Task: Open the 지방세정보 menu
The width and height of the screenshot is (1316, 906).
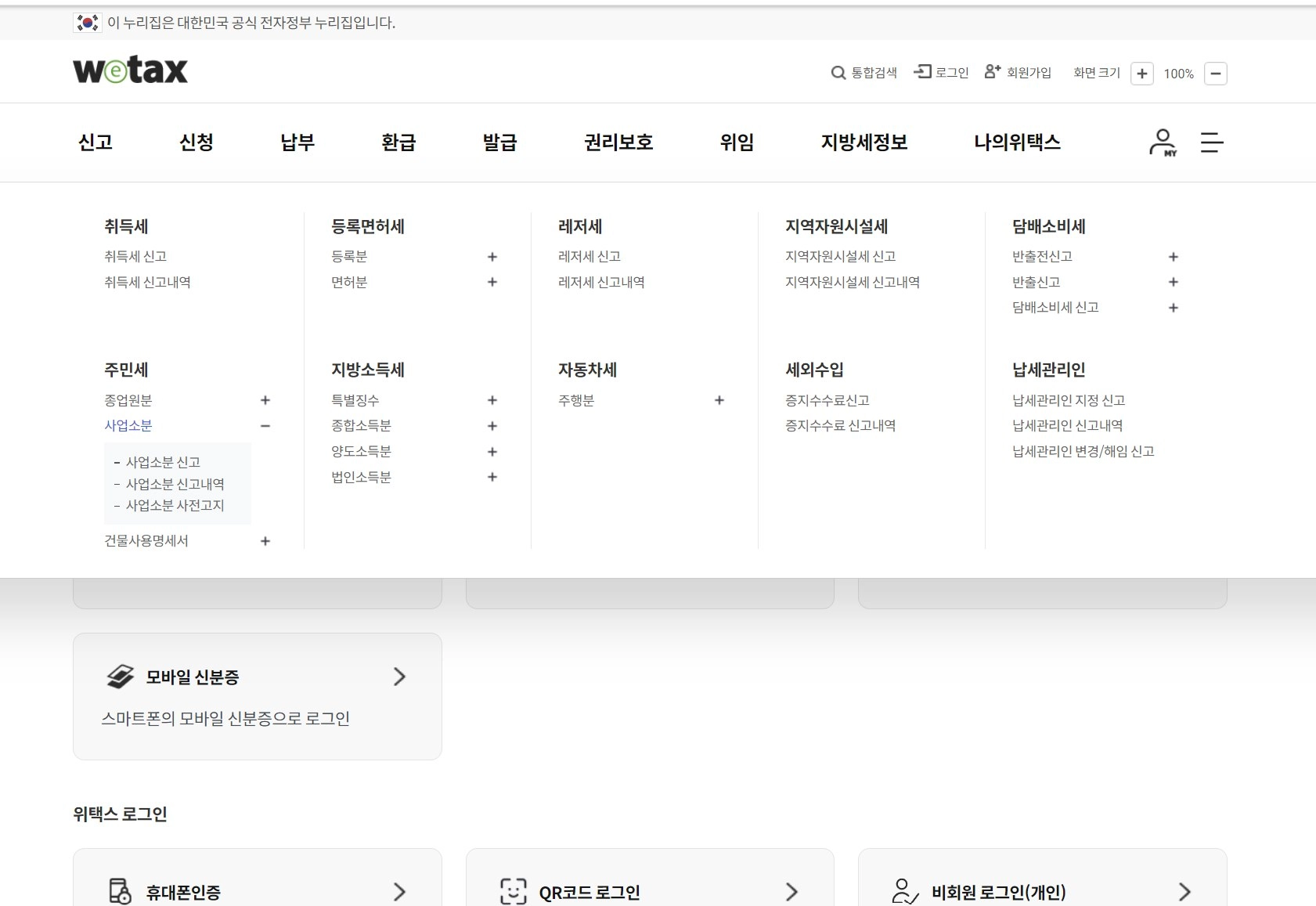Action: [x=864, y=143]
